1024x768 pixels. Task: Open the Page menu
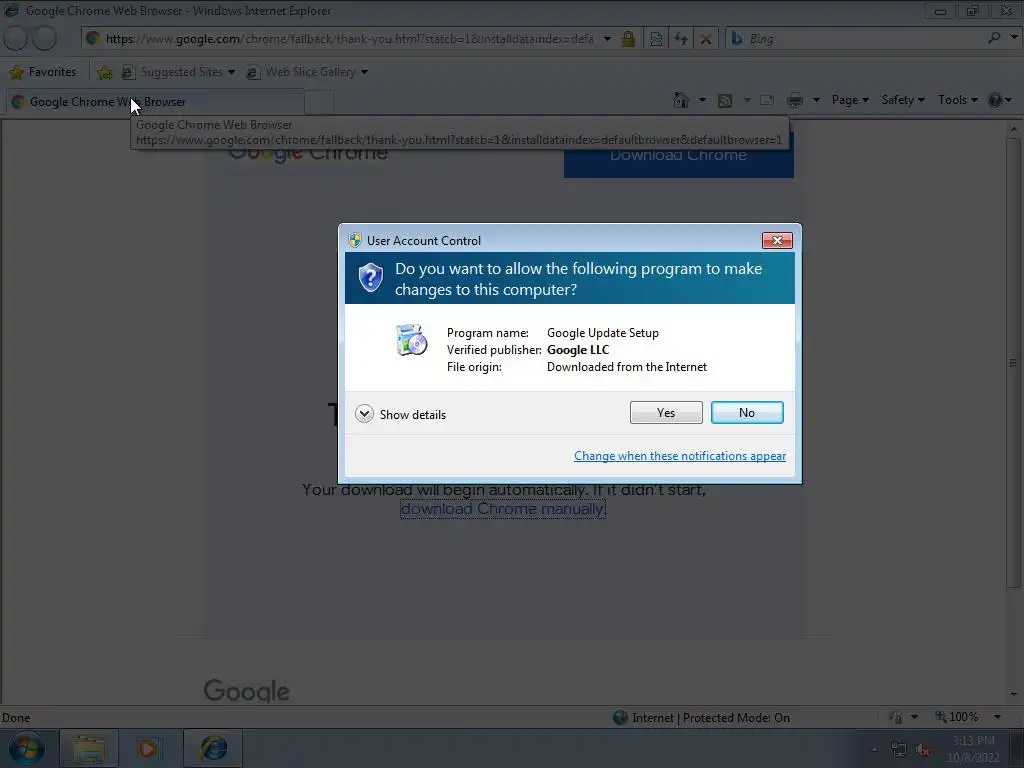850,100
